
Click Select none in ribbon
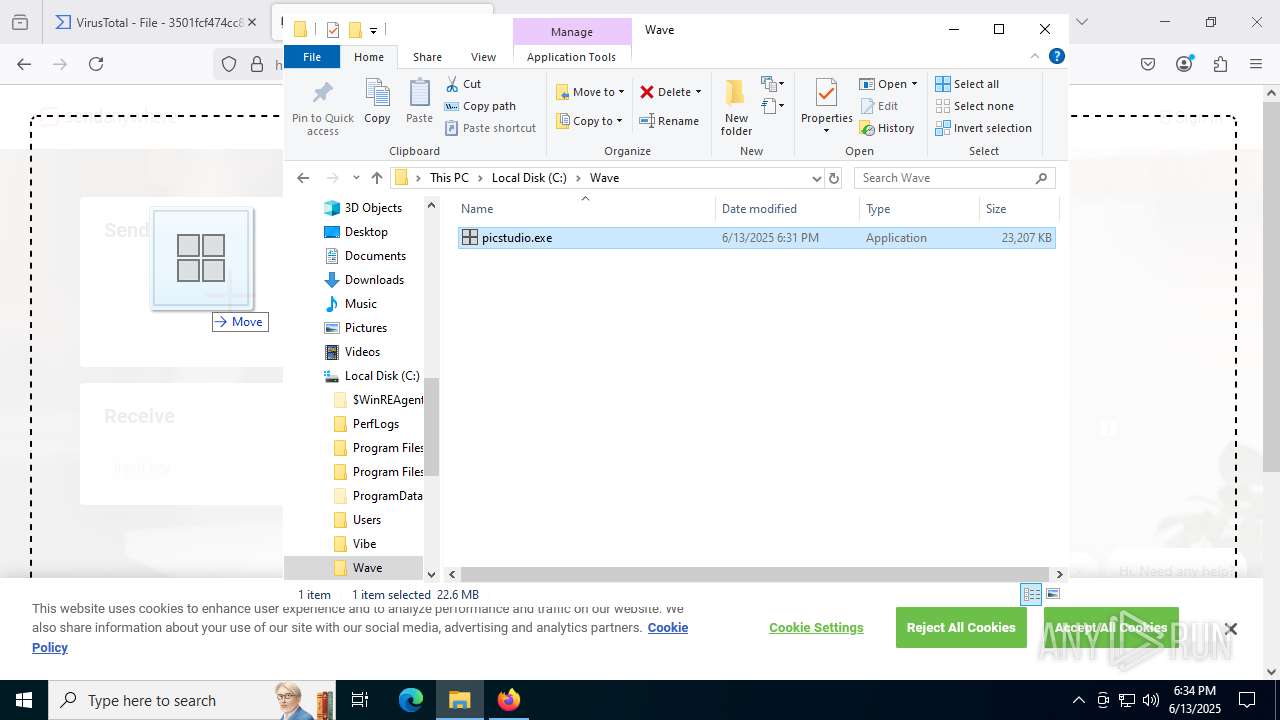tap(974, 106)
